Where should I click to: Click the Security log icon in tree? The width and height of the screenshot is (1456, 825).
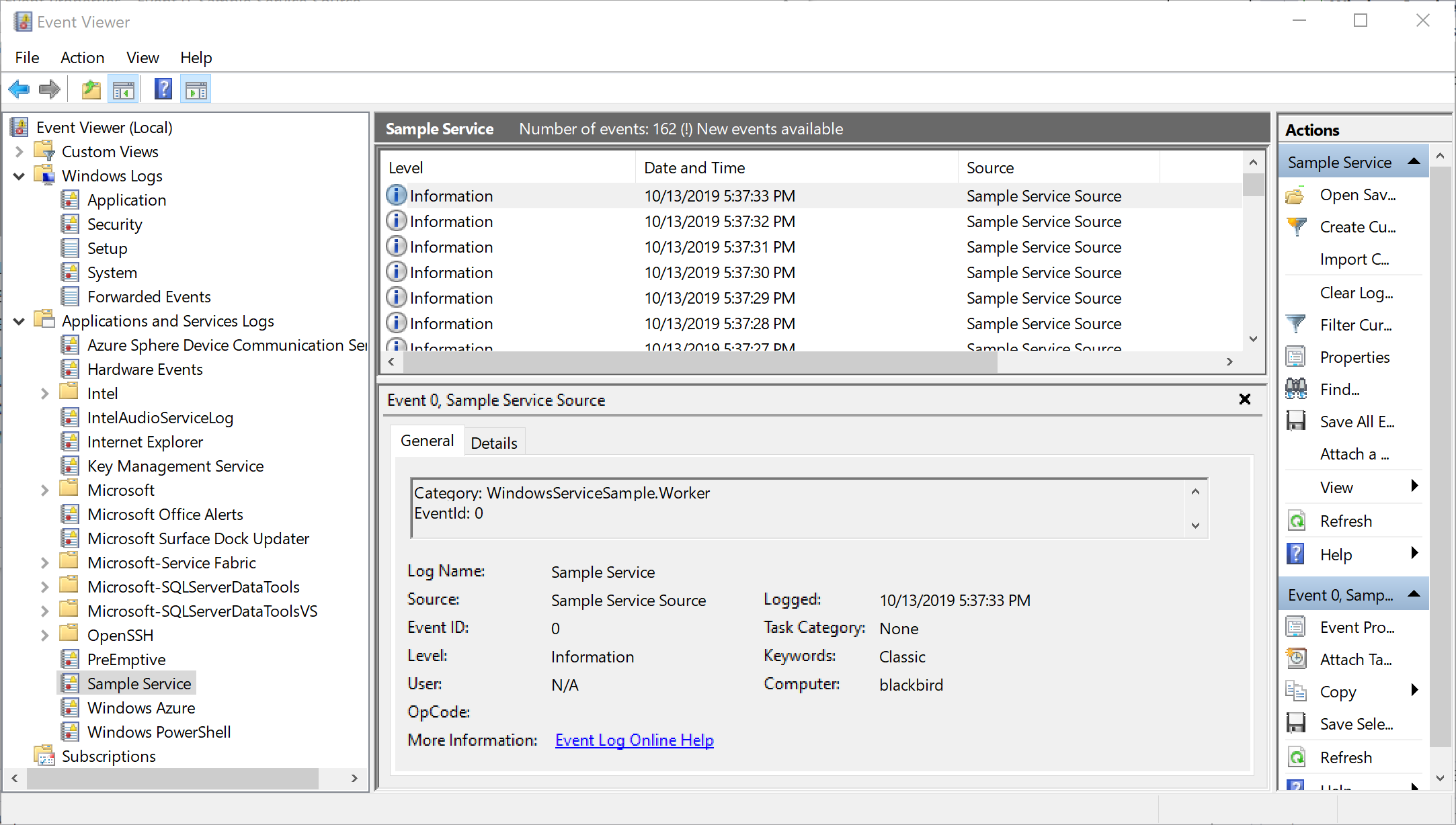[70, 224]
